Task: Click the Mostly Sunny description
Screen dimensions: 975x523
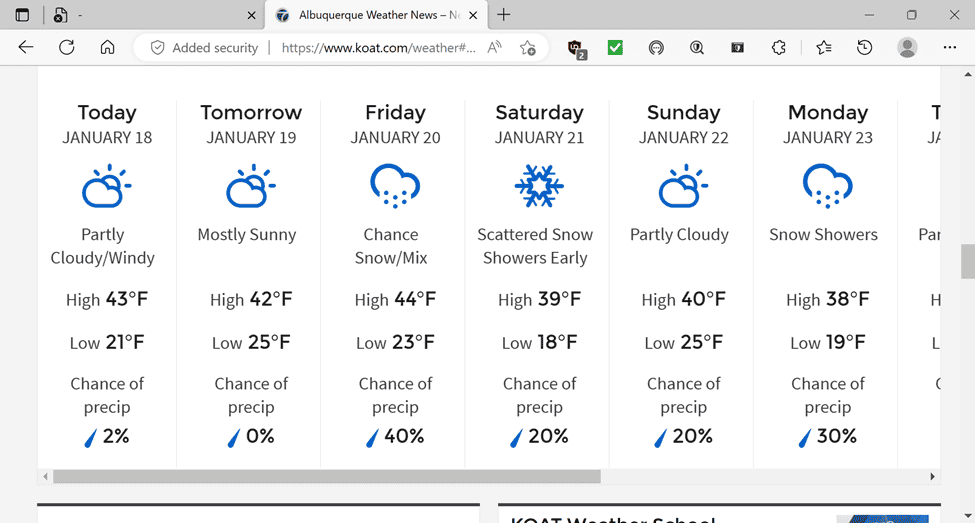Action: point(247,234)
